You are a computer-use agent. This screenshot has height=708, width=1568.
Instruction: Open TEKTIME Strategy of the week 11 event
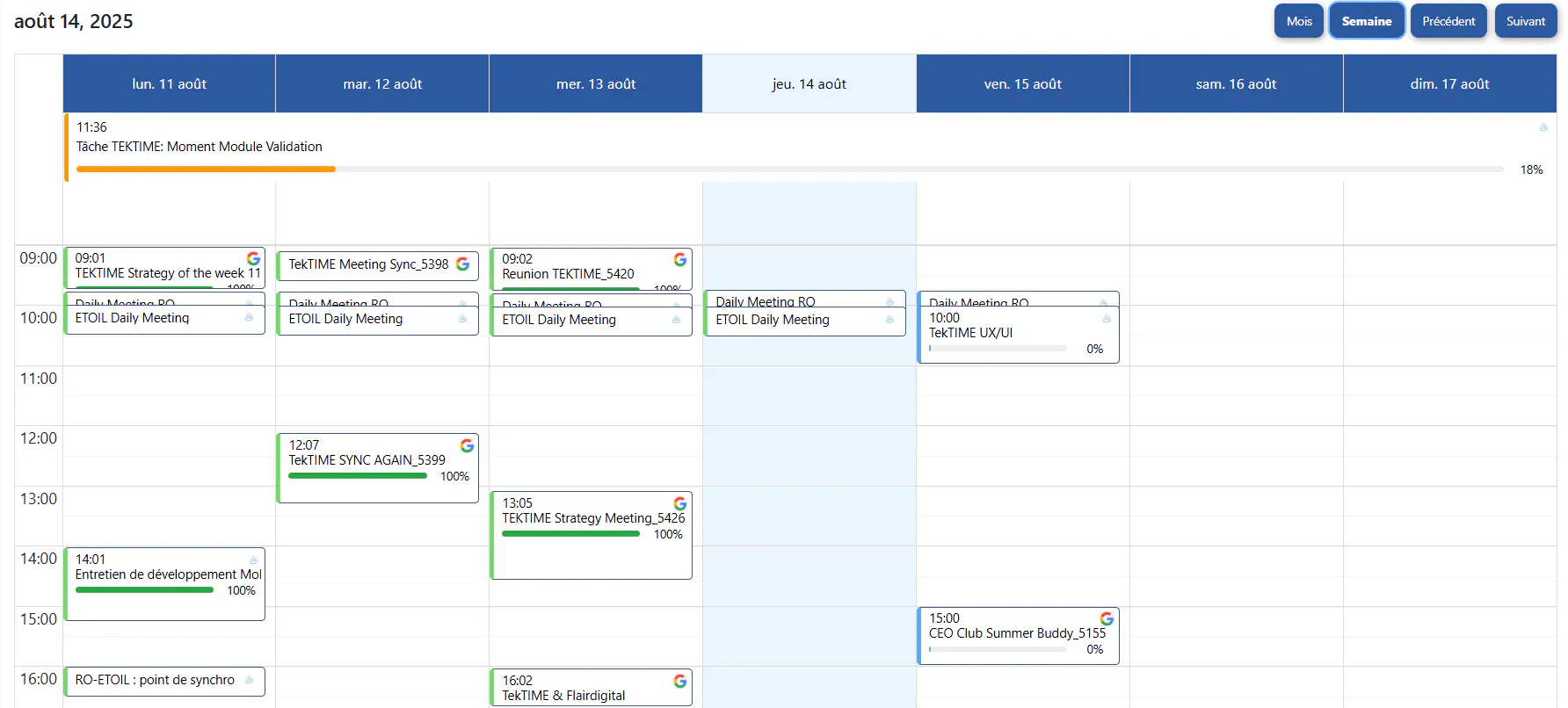point(165,268)
